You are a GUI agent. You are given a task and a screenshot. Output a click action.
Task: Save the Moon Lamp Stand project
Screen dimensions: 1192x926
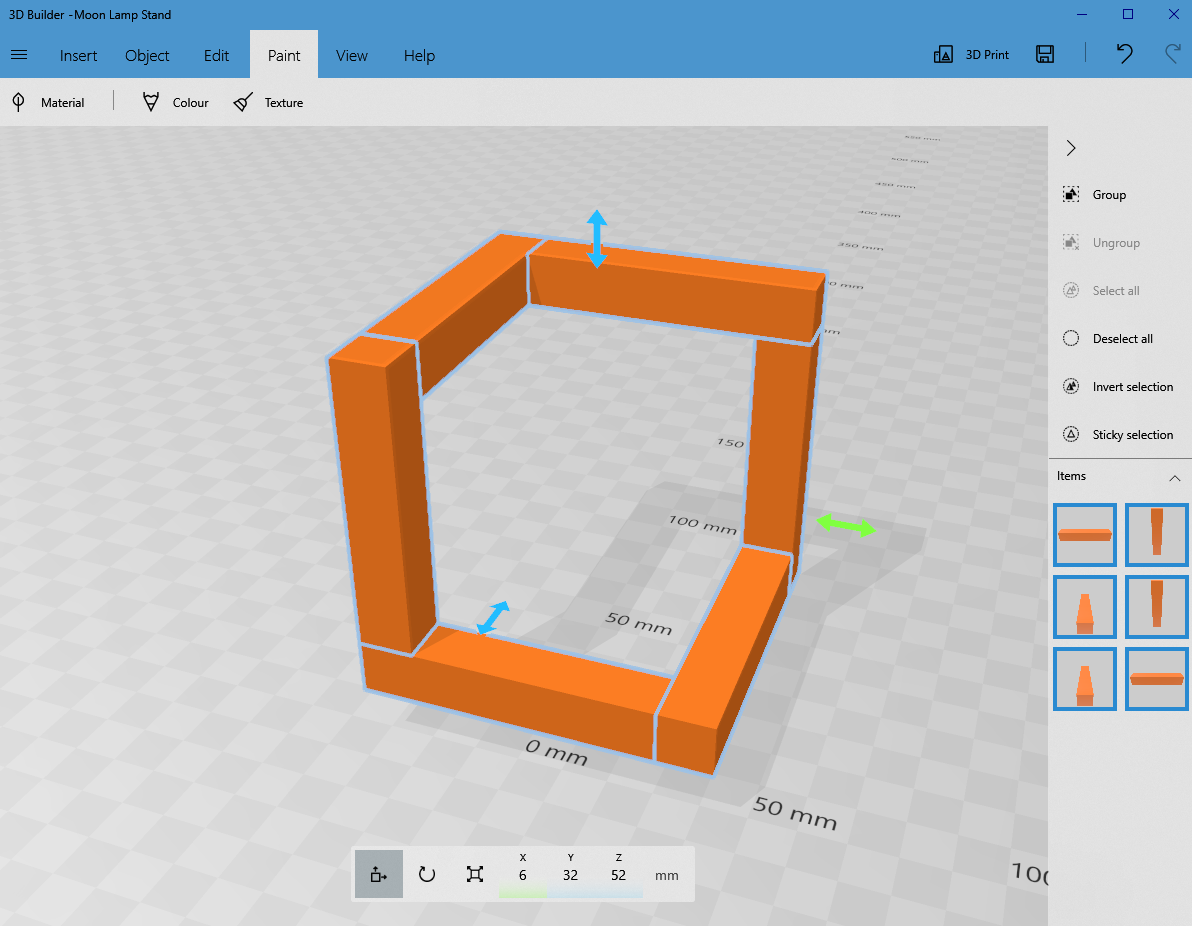(1045, 55)
